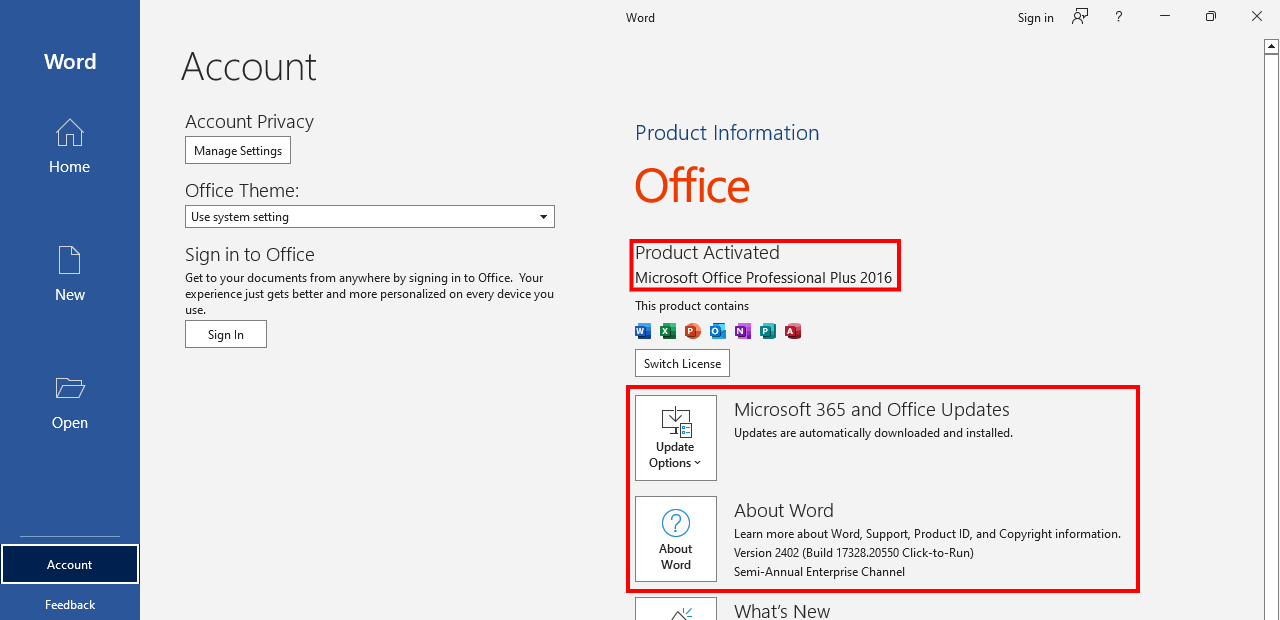Click the OneNote app icon
Screen dimensions: 1280x620
(x=743, y=331)
